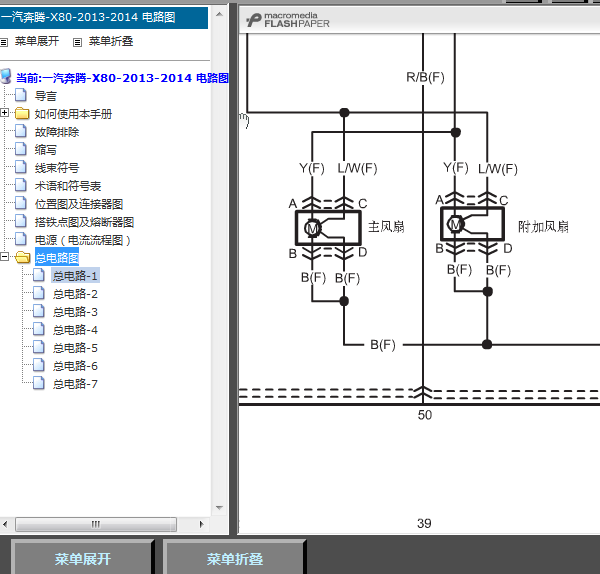This screenshot has width=600, height=574.
Task: Open the 搭铁点图及熔断器图 page
Action: pyautogui.click(x=84, y=222)
